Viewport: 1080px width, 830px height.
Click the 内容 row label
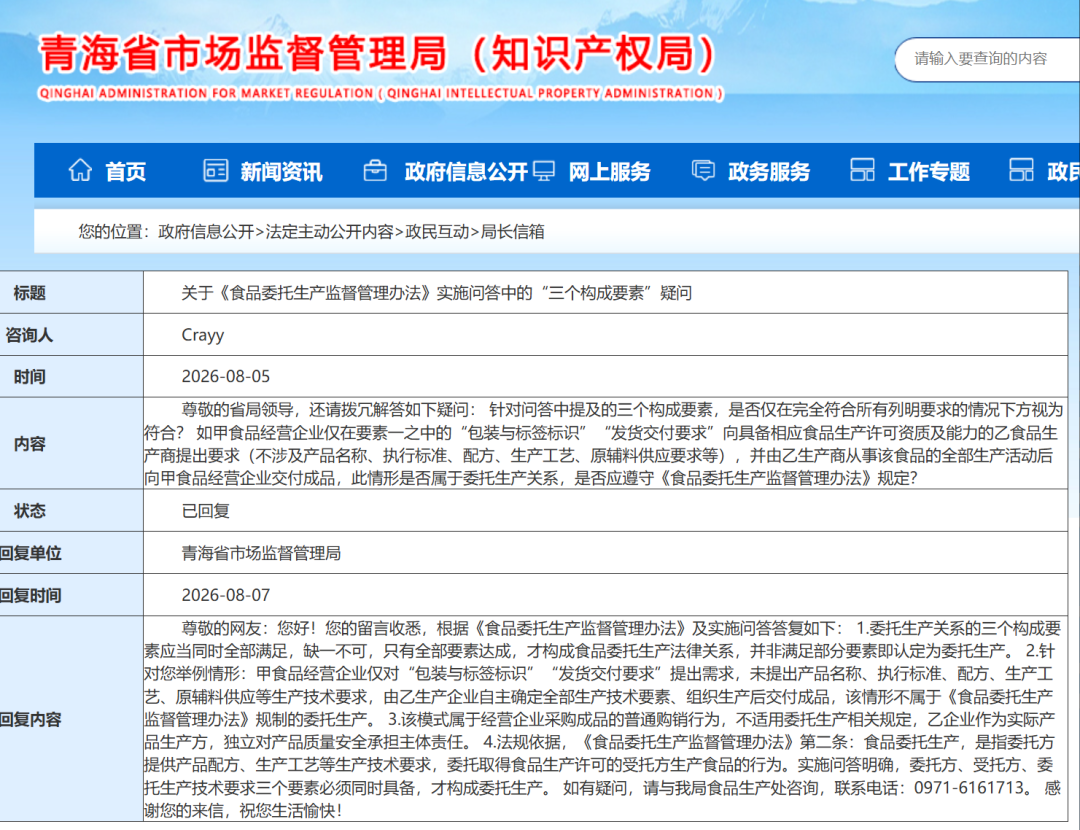click(30, 444)
